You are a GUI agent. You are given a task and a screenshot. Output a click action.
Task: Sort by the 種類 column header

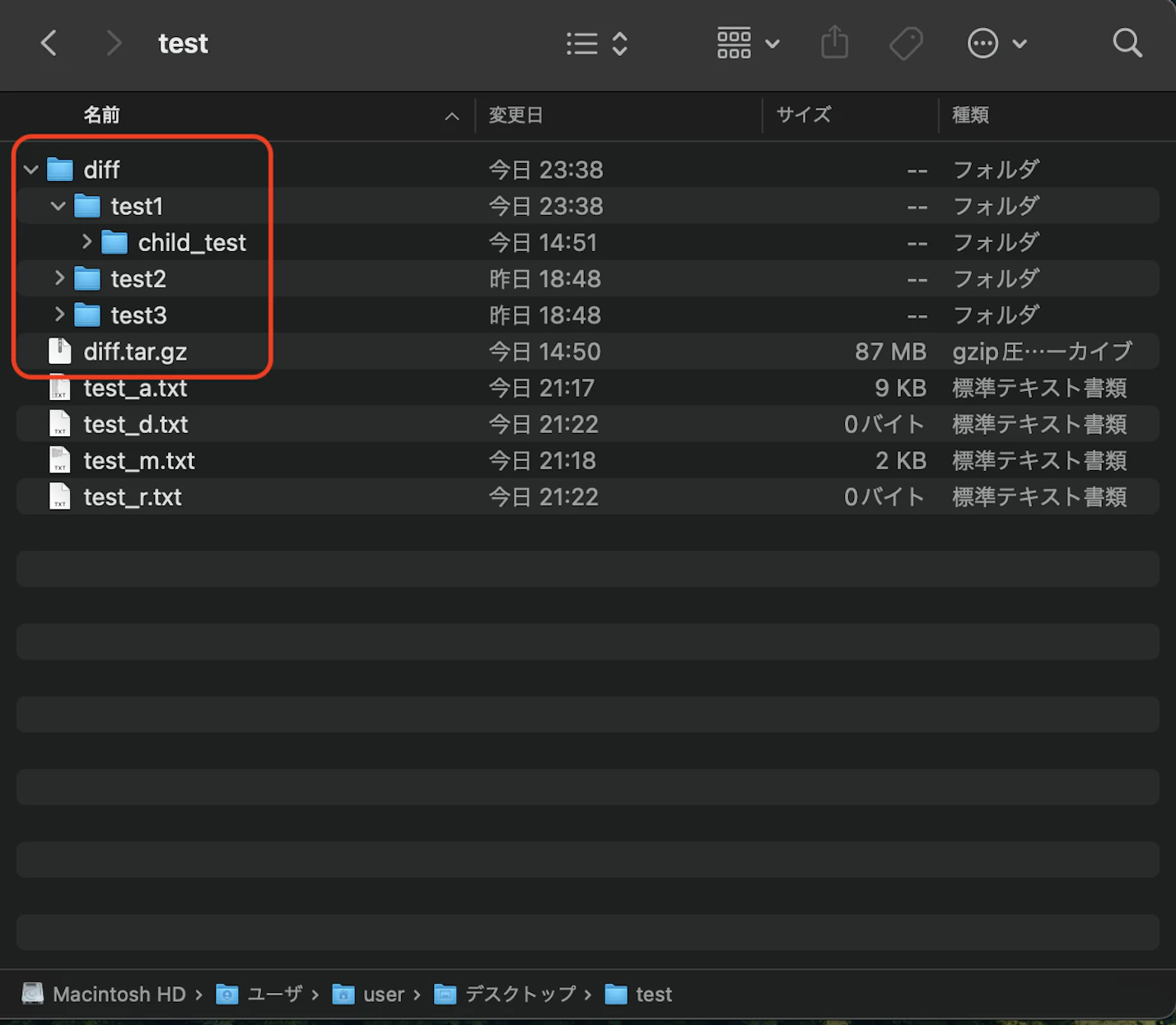click(970, 115)
